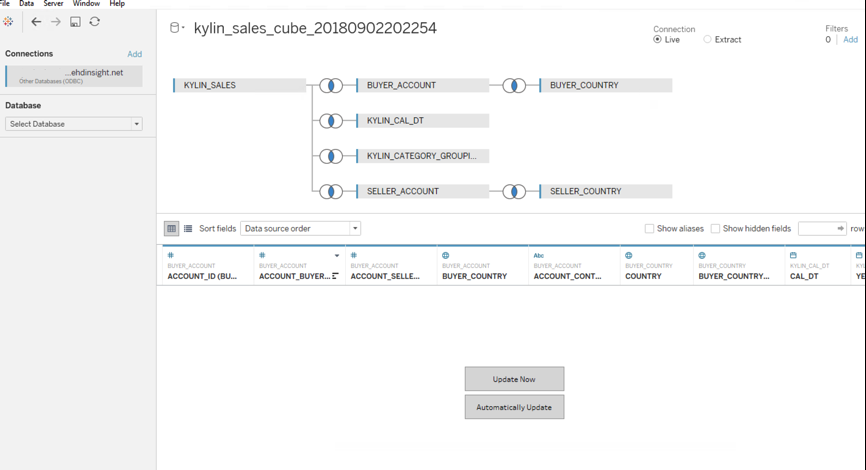
Task: Click the Update Now button
Action: point(514,379)
